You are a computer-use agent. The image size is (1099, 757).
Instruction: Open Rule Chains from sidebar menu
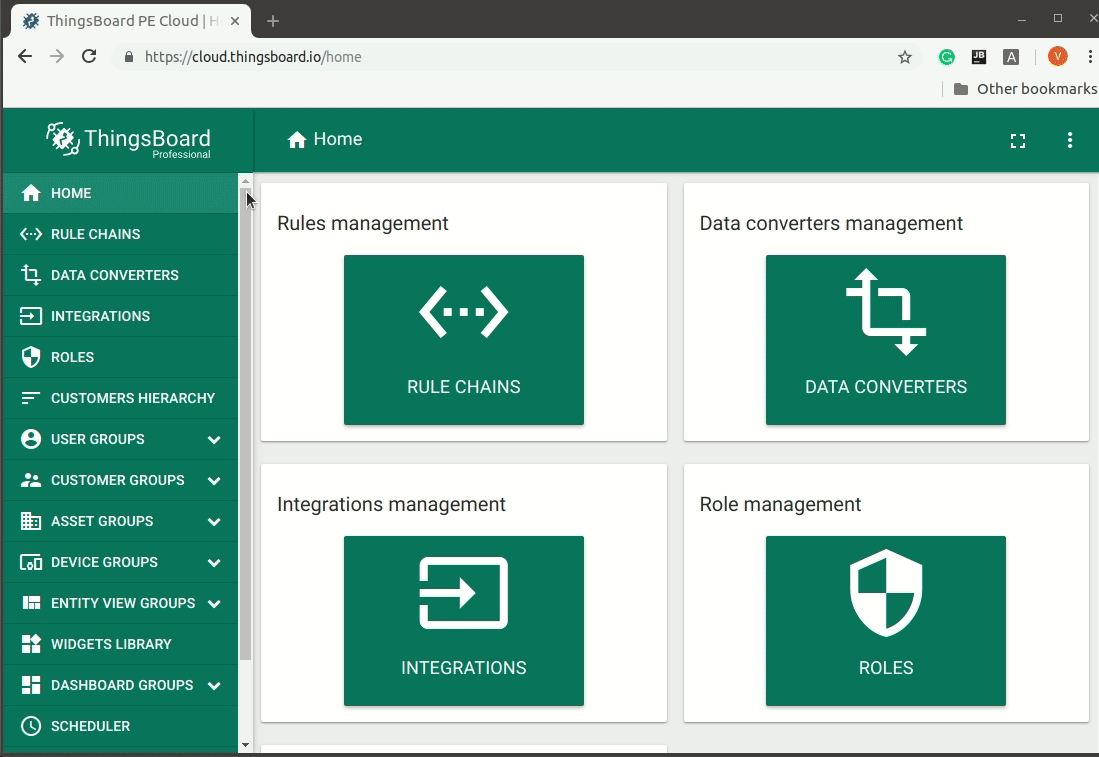(x=95, y=234)
